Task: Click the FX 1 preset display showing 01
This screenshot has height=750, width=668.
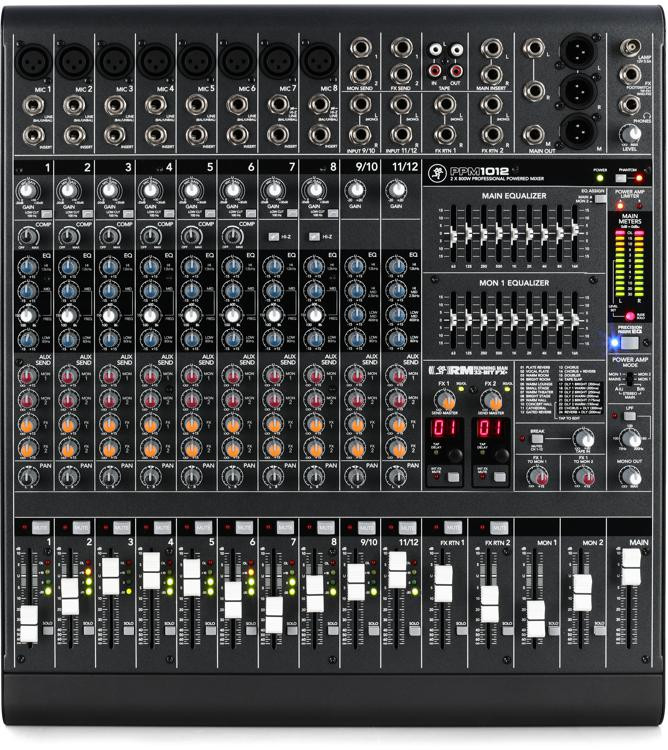Action: click(x=444, y=427)
